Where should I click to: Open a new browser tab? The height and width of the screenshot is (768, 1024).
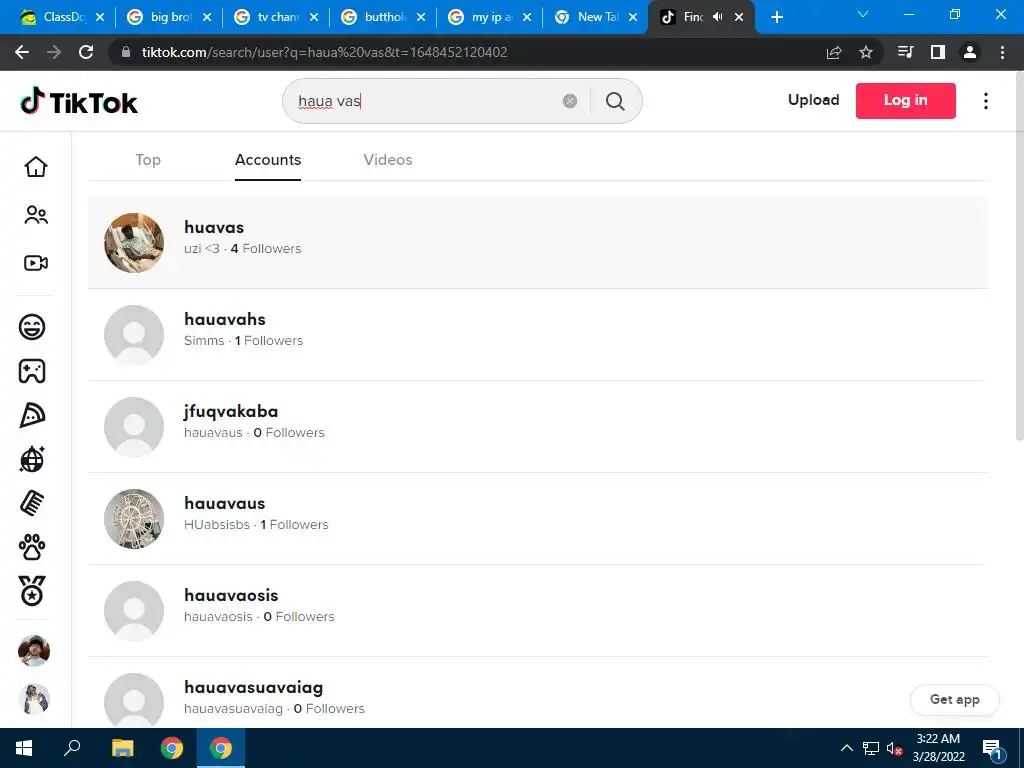776,17
